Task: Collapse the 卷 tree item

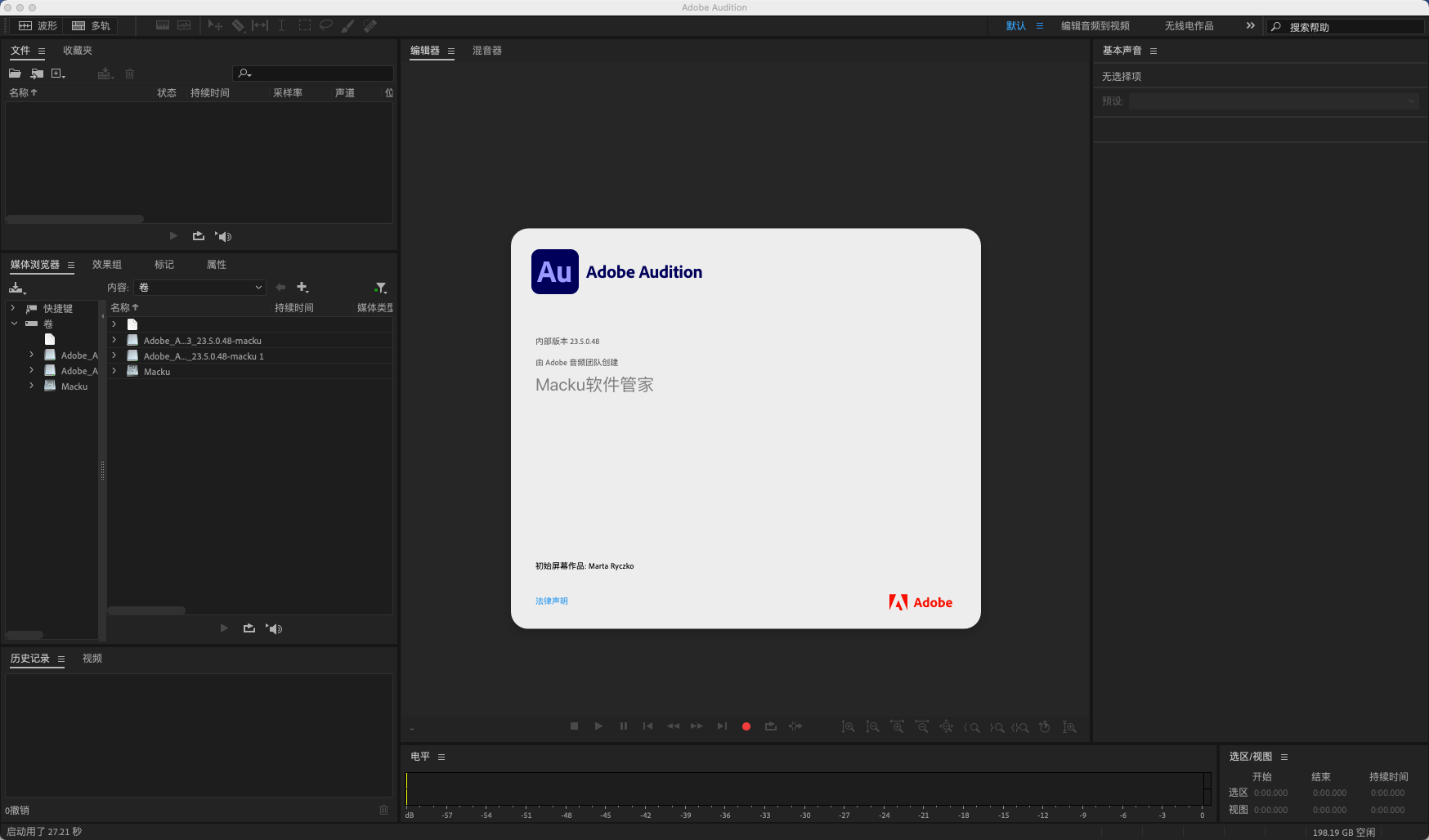Action: coord(14,324)
